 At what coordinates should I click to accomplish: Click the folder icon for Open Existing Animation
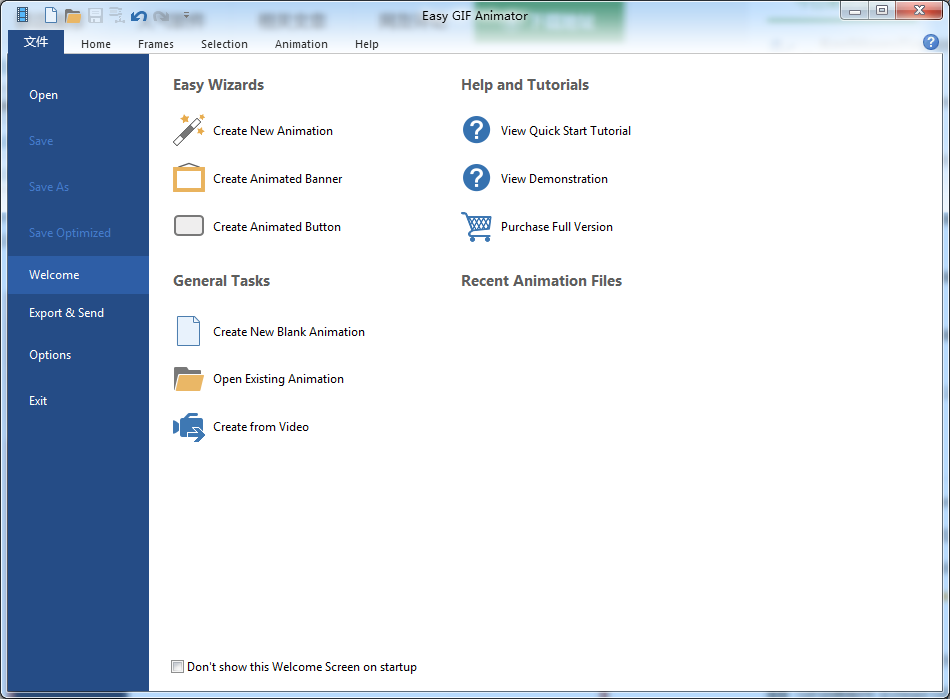pos(188,379)
